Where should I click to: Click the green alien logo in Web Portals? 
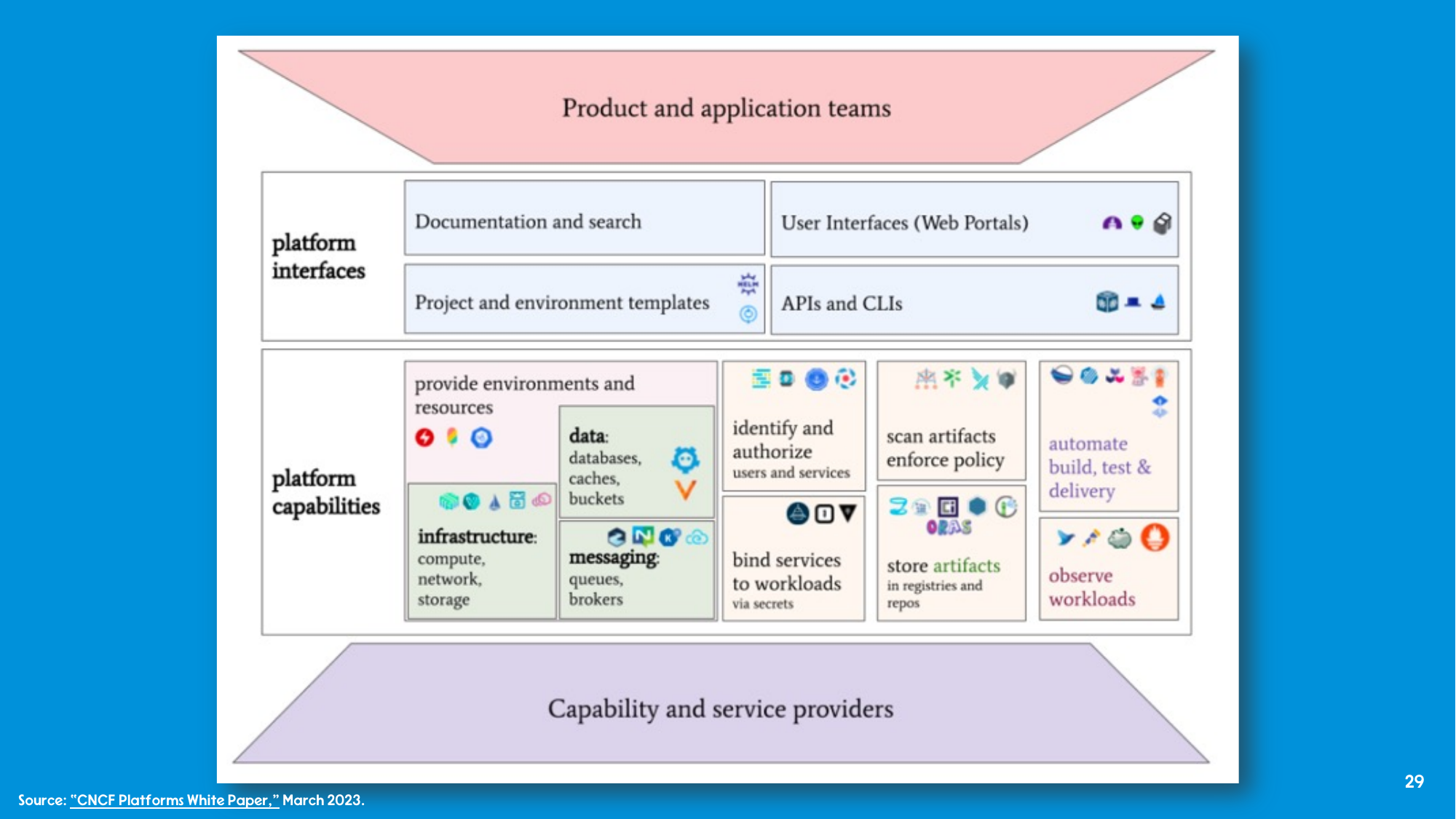[1137, 222]
